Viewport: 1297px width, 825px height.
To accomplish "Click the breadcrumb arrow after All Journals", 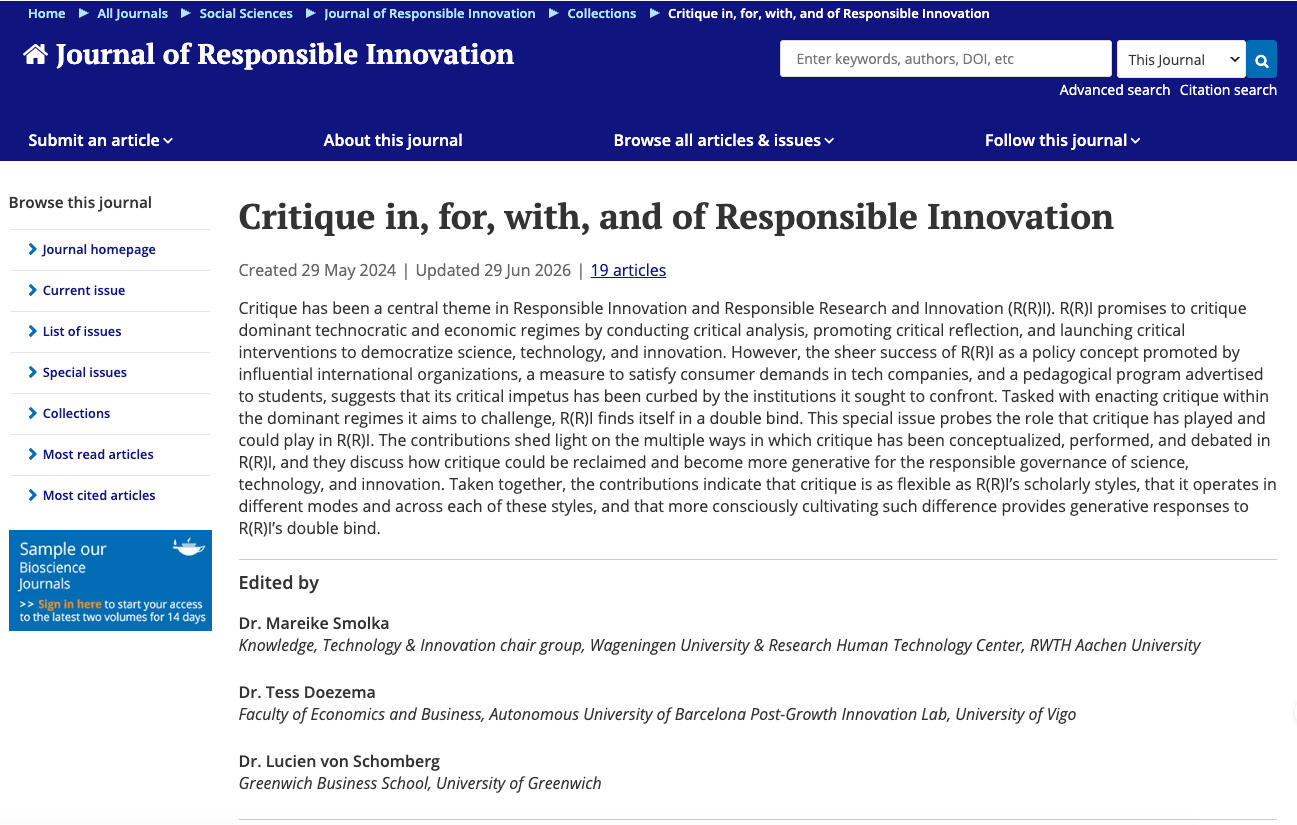I will tap(184, 13).
